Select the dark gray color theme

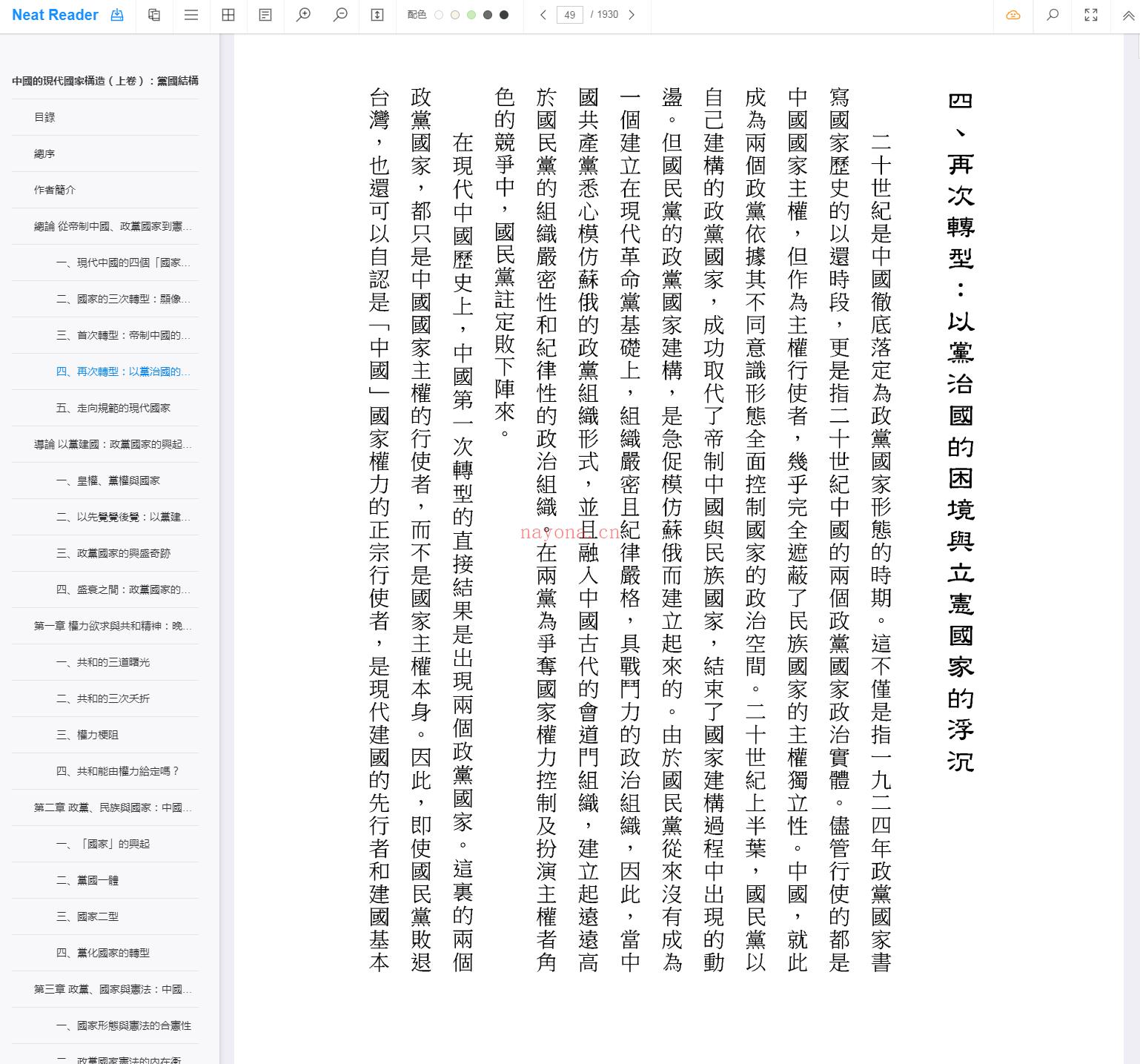488,15
